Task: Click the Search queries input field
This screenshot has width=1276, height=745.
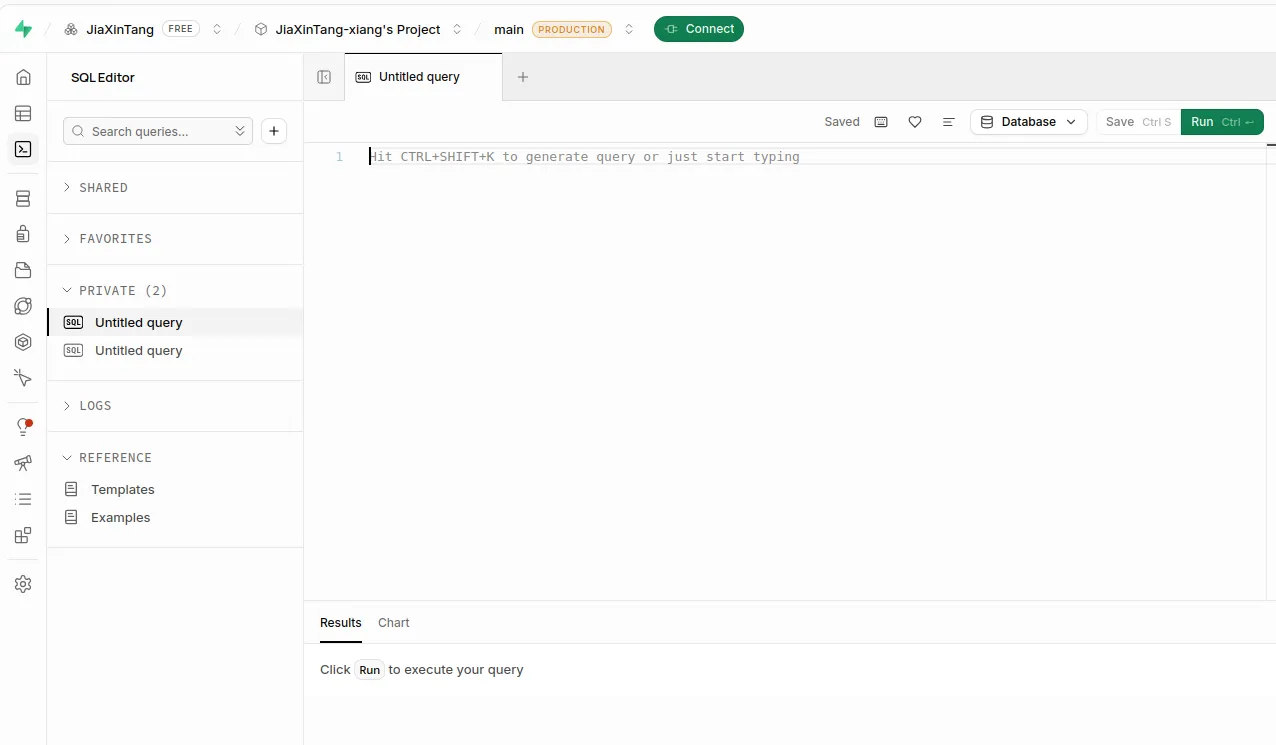Action: [158, 131]
